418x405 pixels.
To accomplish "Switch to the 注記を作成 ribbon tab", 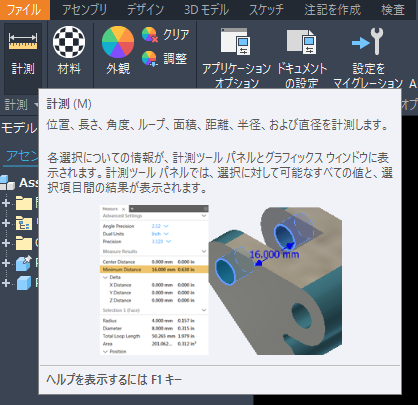I will pyautogui.click(x=332, y=10).
